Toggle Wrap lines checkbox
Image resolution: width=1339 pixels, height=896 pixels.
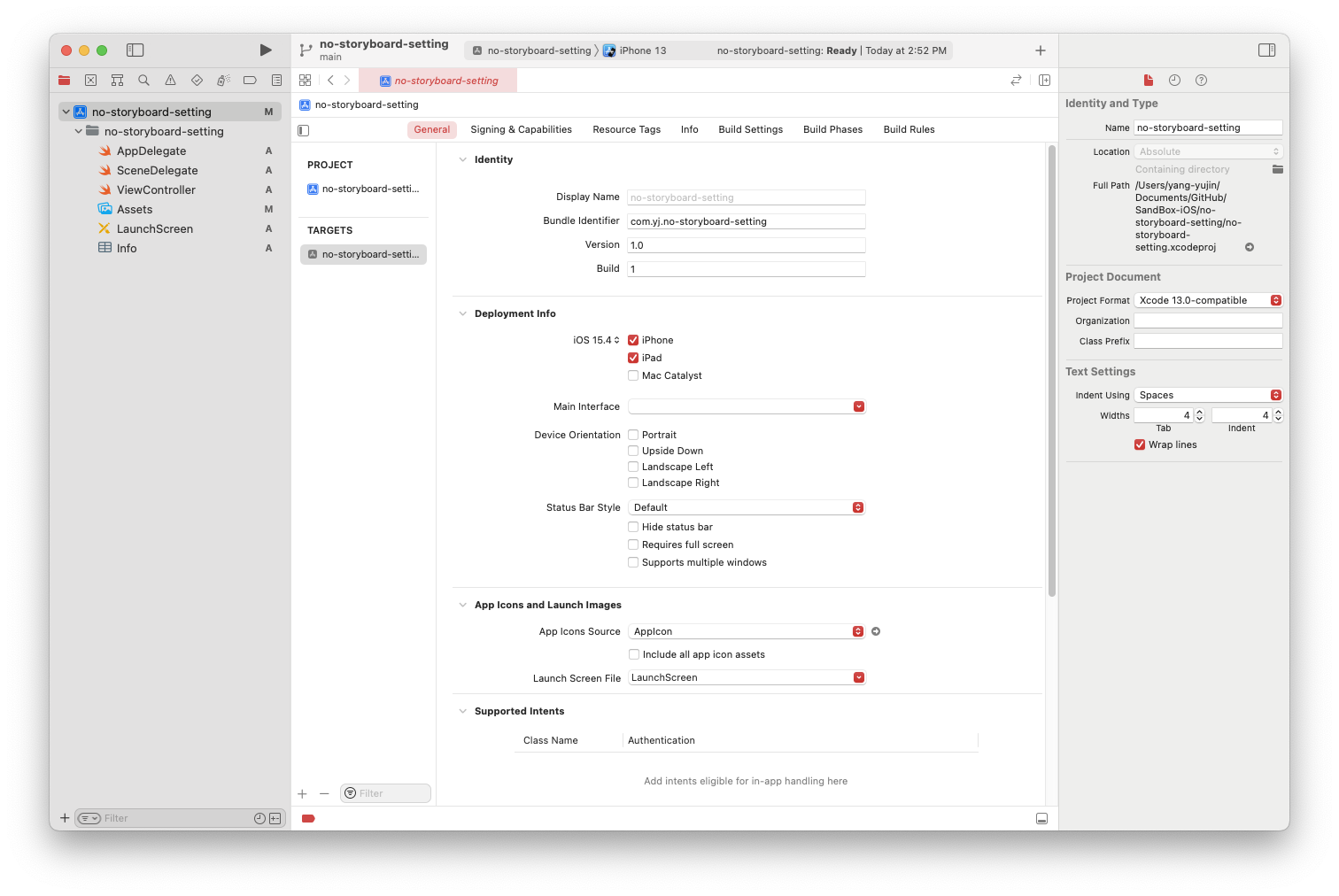(x=1140, y=444)
